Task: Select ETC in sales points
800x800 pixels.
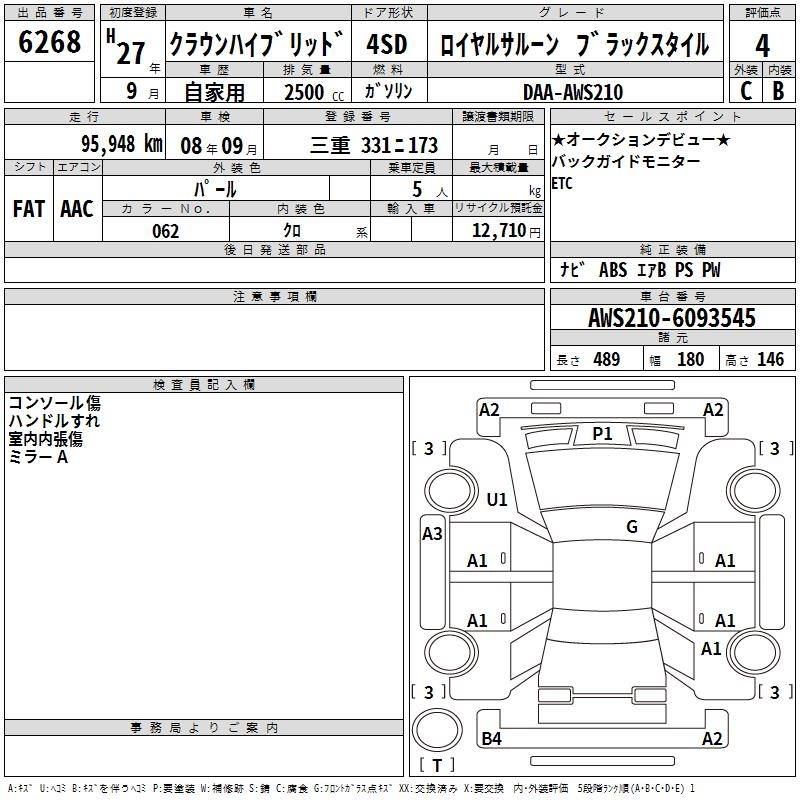Action: (x=562, y=183)
